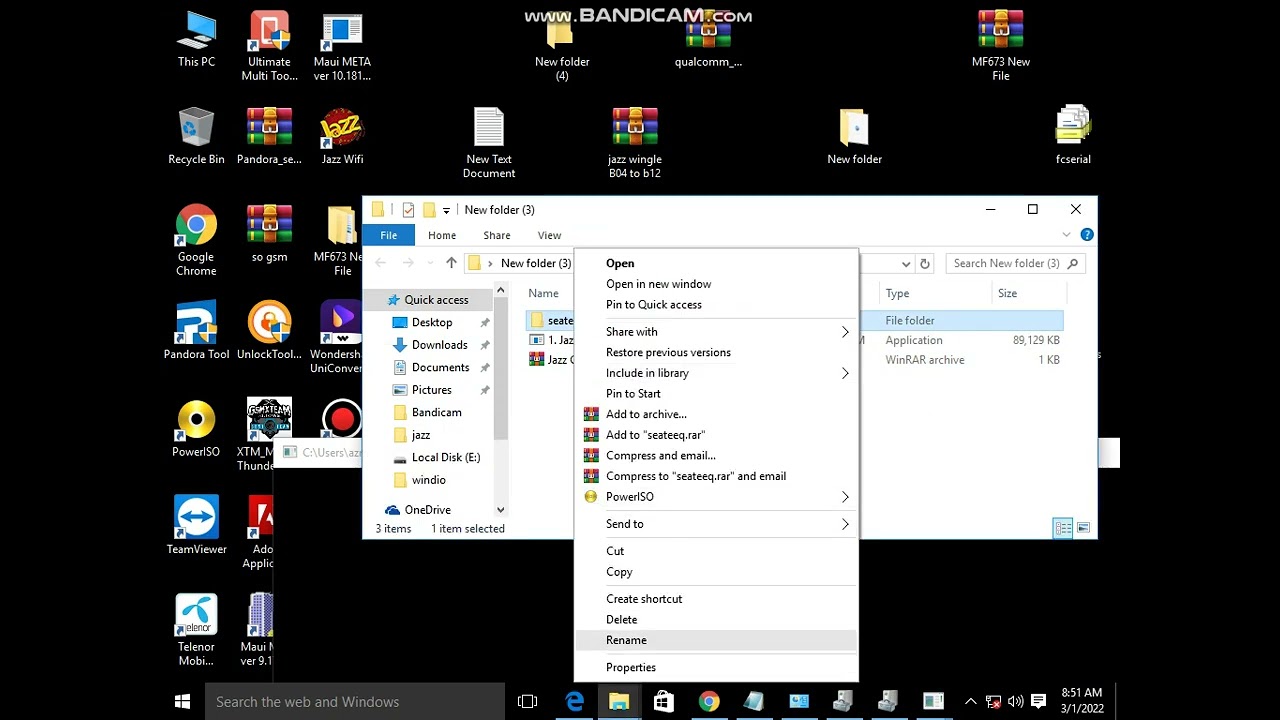The image size is (1280, 720).
Task: Click the Explorer help question mark icon
Action: coord(1087,235)
